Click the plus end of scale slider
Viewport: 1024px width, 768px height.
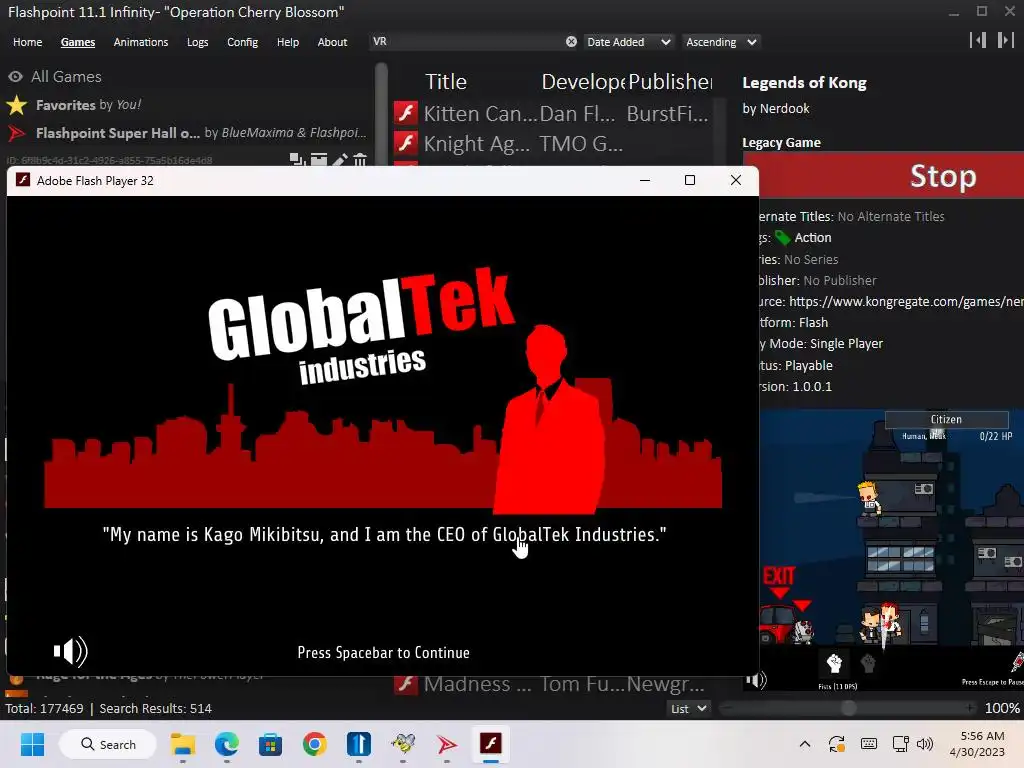click(x=971, y=709)
